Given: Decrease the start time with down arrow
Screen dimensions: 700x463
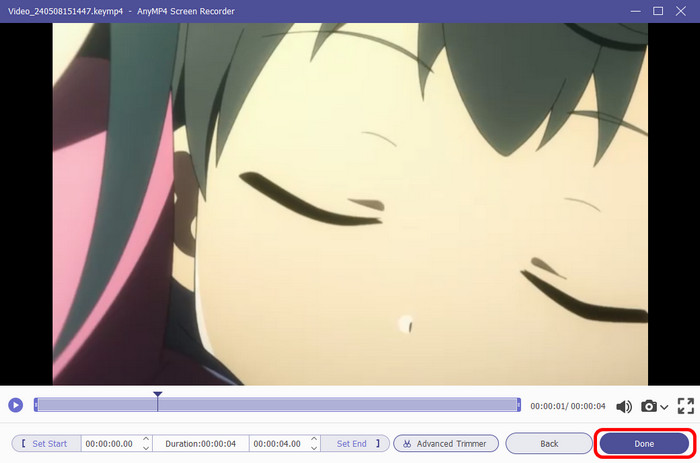Looking at the screenshot, I should pos(146,448).
